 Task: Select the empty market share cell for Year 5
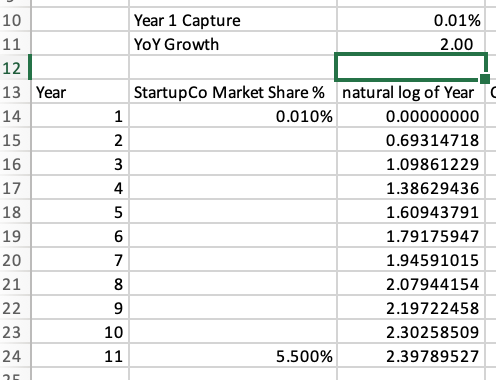click(x=233, y=212)
